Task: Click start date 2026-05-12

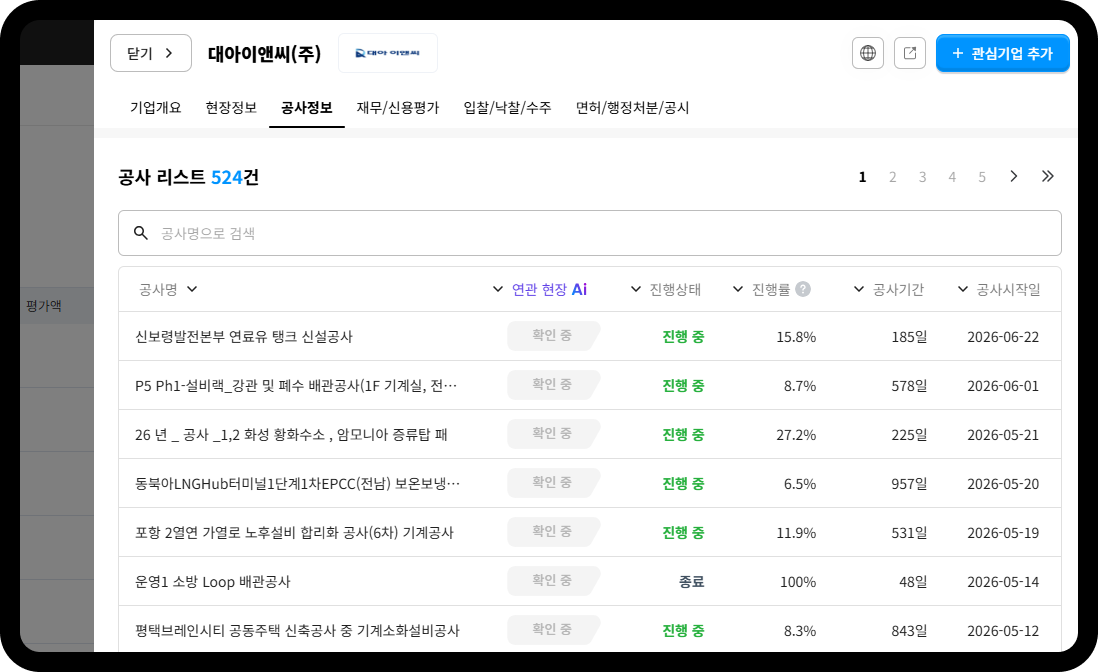Action: coord(1003,631)
